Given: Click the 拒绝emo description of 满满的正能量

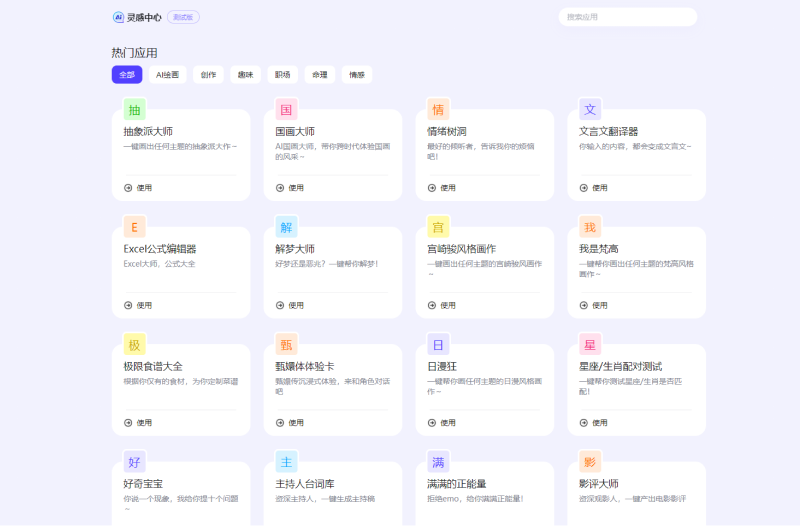Looking at the screenshot, I should pyautogui.click(x=475, y=498).
